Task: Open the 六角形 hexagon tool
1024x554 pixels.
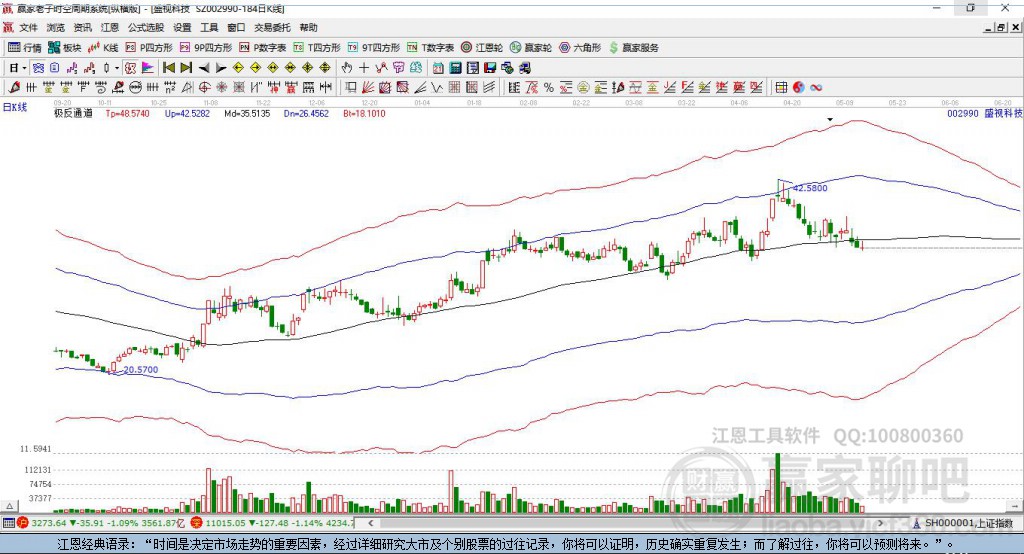Action: 580,48
